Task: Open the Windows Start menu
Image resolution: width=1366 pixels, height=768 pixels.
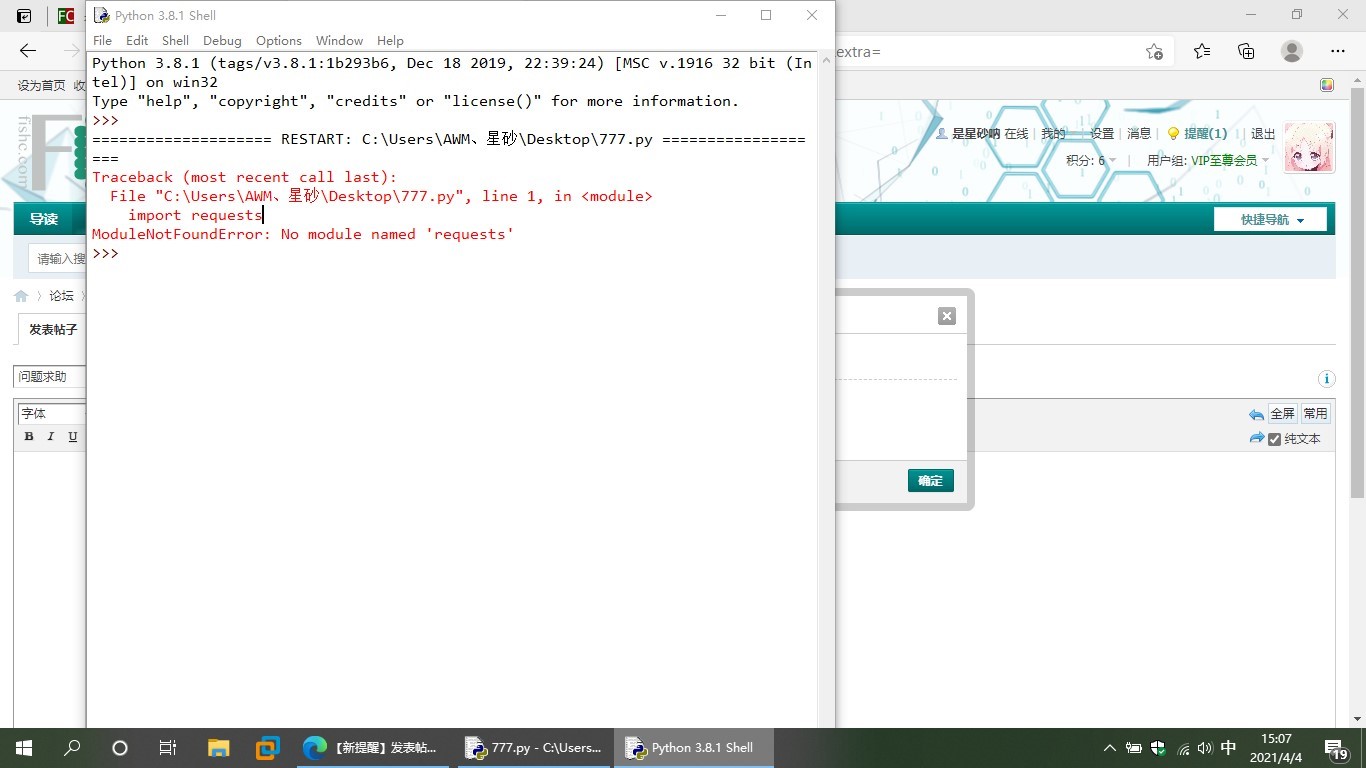Action: 24,748
